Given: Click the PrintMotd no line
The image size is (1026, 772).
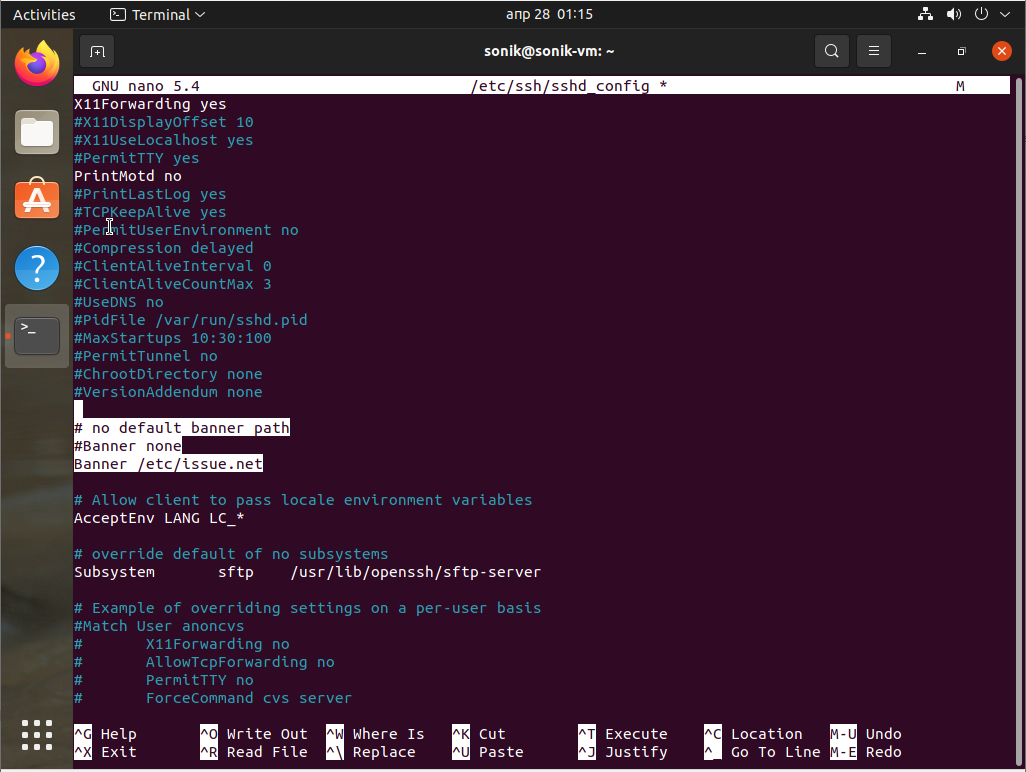Looking at the screenshot, I should click(128, 176).
